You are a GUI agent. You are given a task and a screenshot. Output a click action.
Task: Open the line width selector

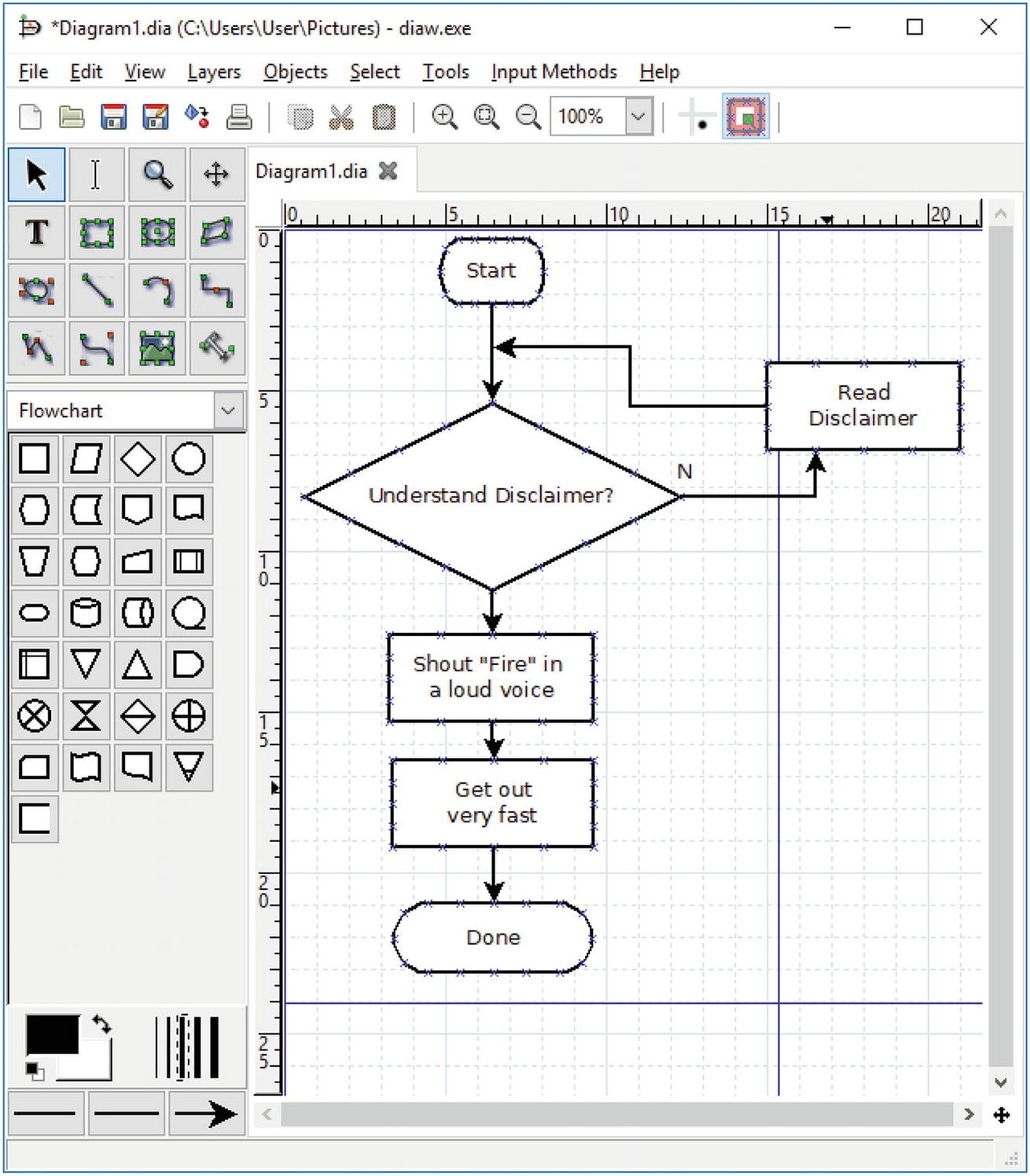(187, 1047)
